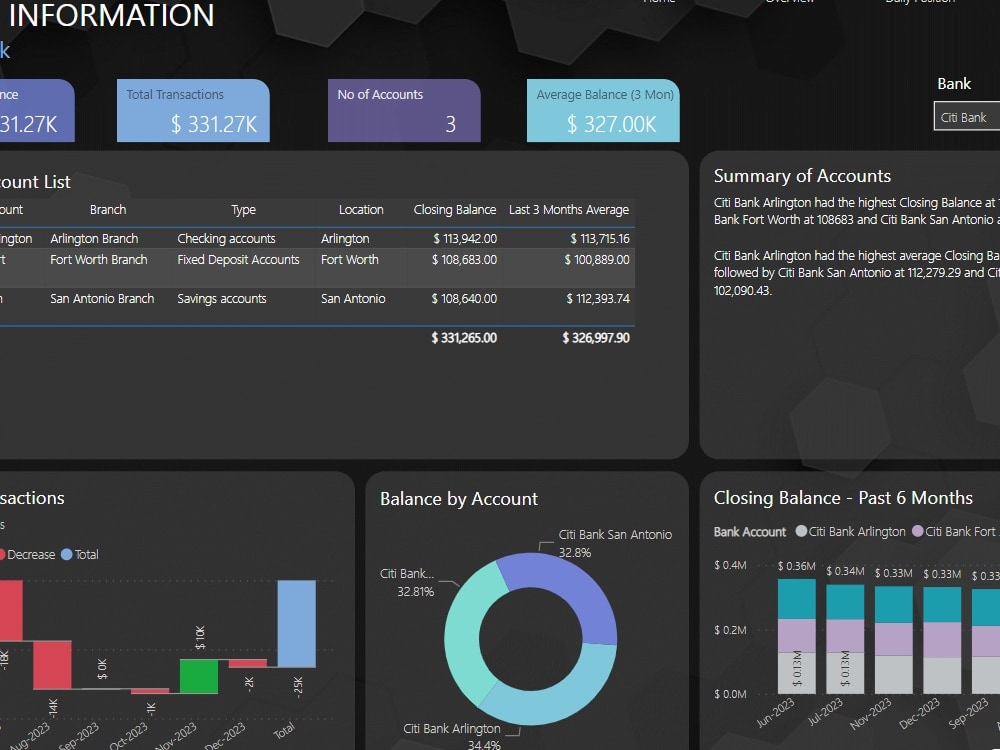Select the Fort Worth Branch cell
This screenshot has height=750, width=1000.
99,260
